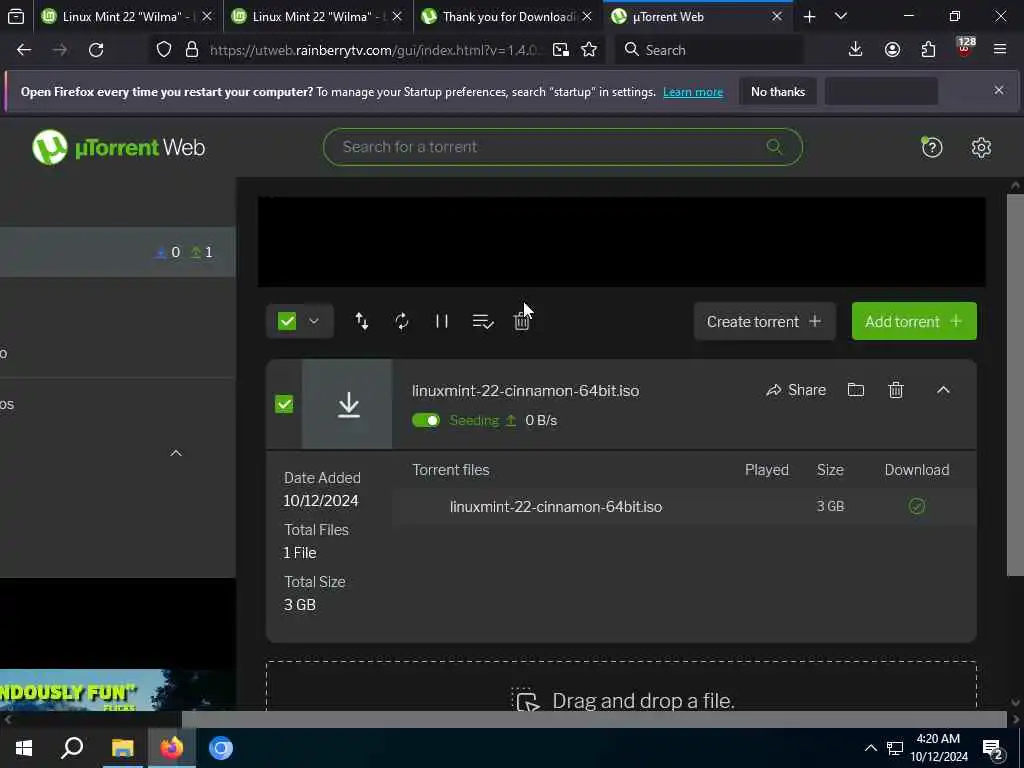This screenshot has height=768, width=1024.
Task: Open the select-all dropdown arrow
Action: (x=314, y=321)
